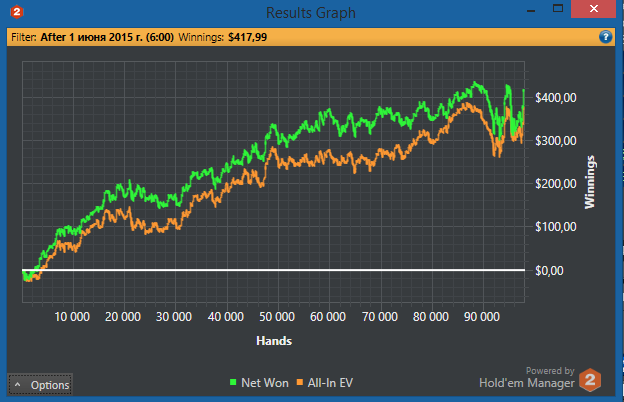This screenshot has height=402, width=624.
Task: Click the 50 000 hands axis label
Action: click(277, 317)
